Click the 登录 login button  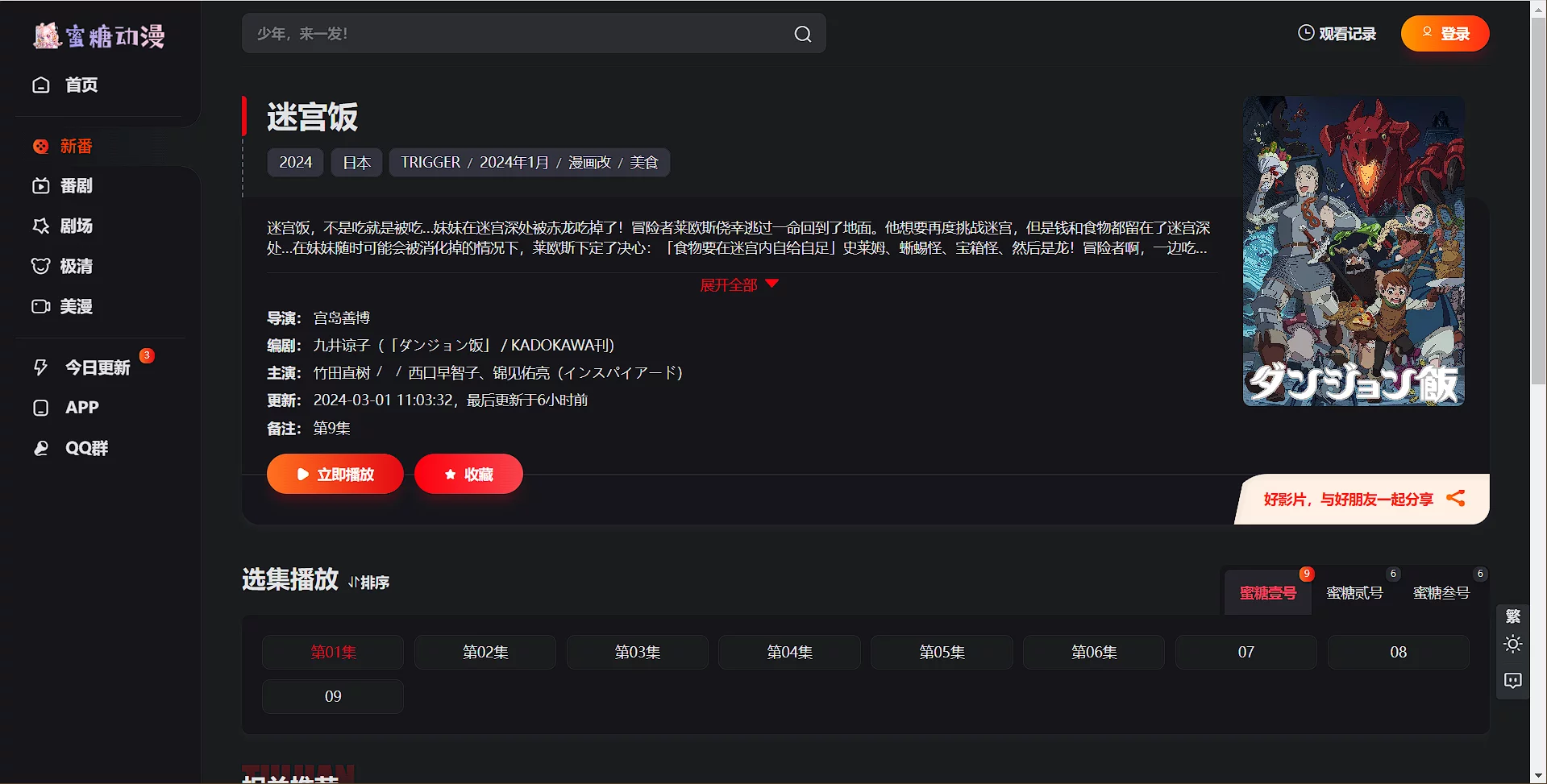1445,34
